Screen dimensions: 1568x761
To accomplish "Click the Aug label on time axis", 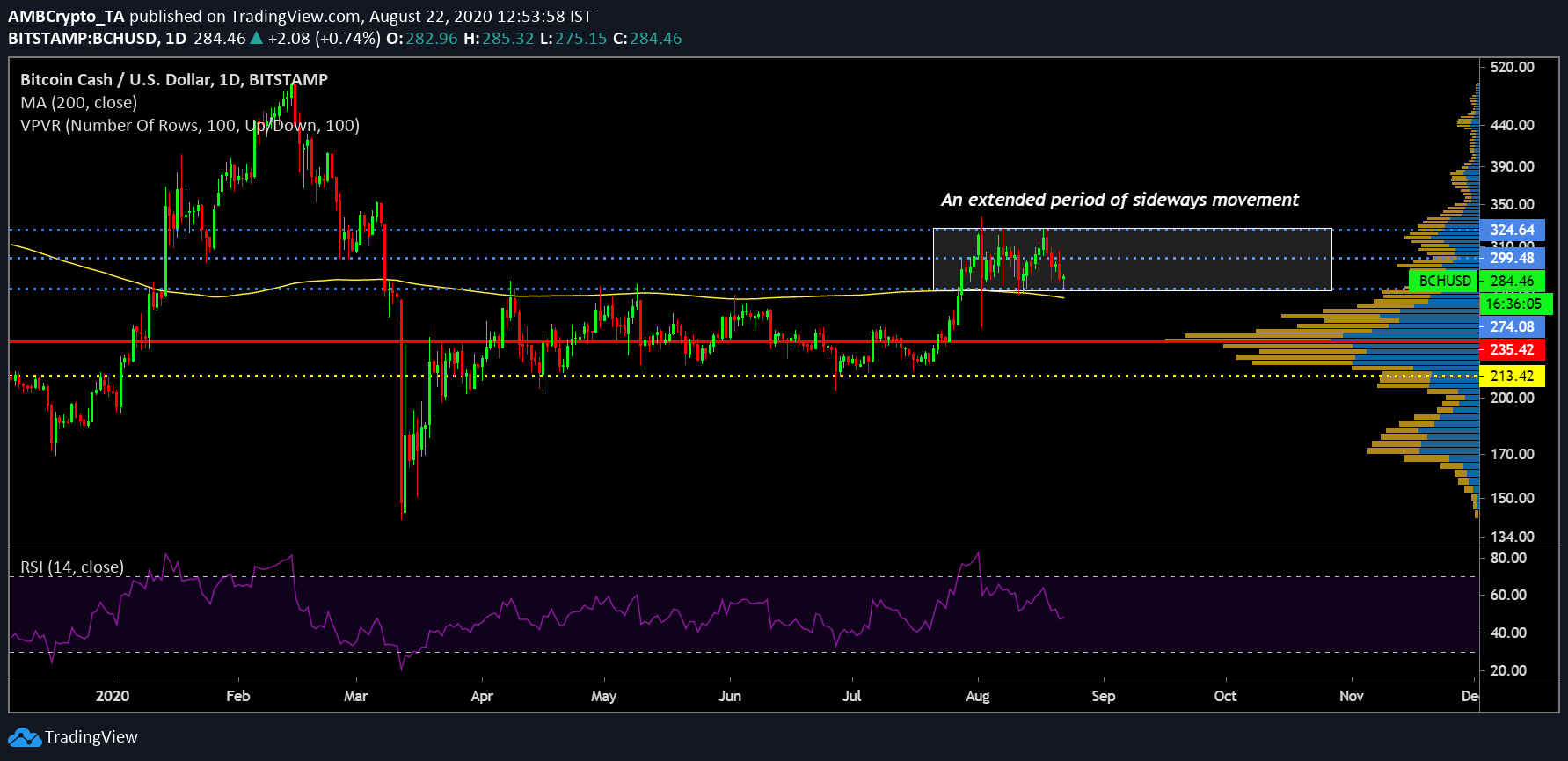I will click(x=978, y=696).
